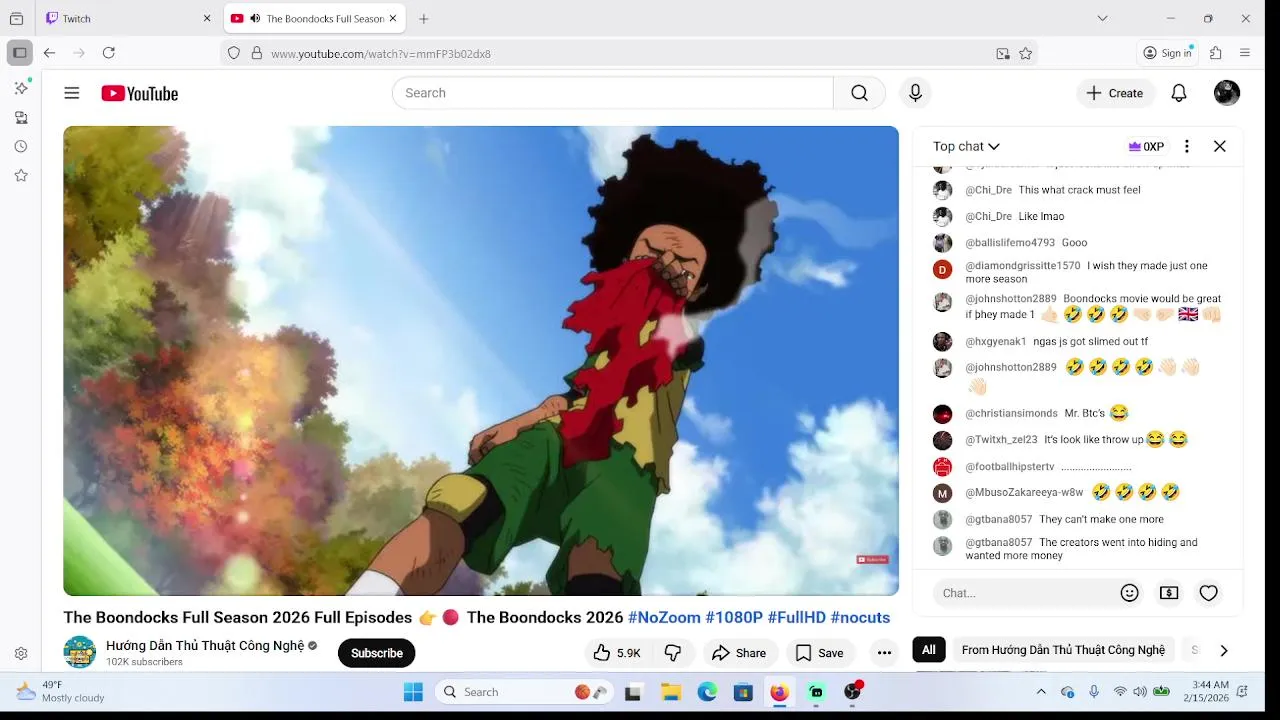This screenshot has width=1280, height=720.
Task: Open Hướng Dẫn Thủ Thuật Công Nghệ channel
Action: pos(205,646)
